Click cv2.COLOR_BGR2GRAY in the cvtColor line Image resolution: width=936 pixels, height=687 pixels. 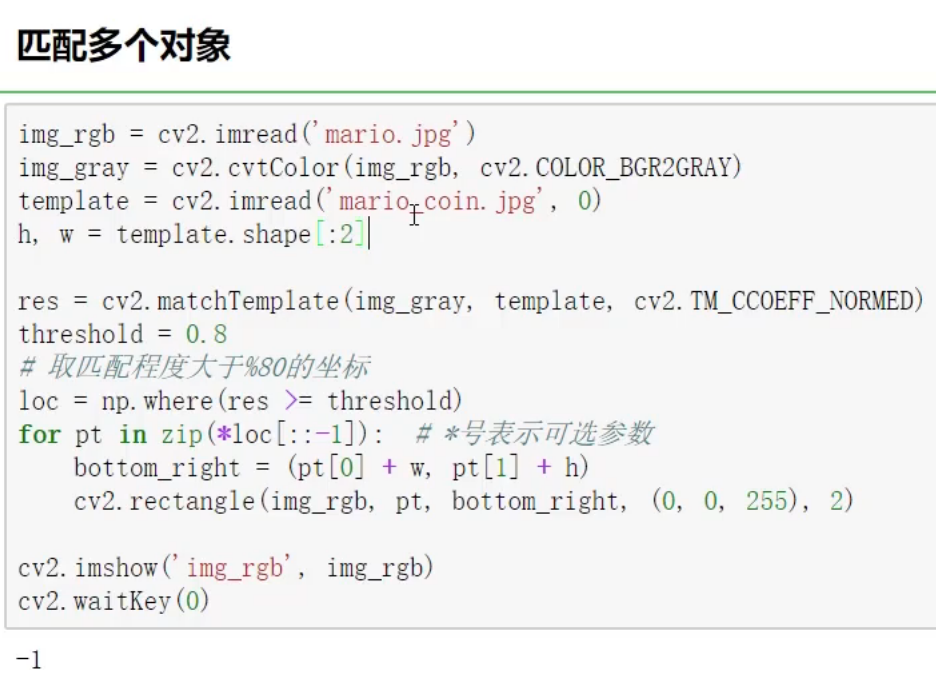608,167
